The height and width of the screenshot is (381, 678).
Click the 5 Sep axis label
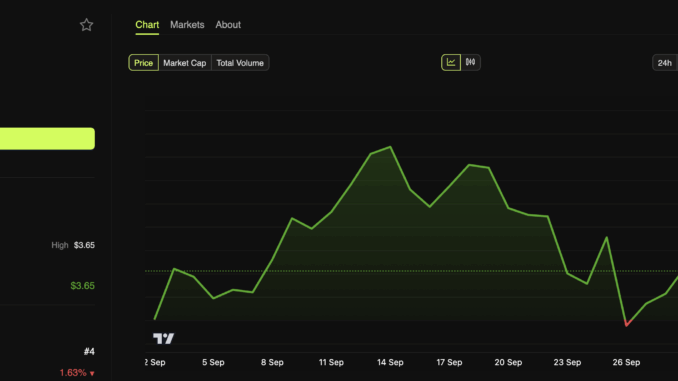coord(213,362)
